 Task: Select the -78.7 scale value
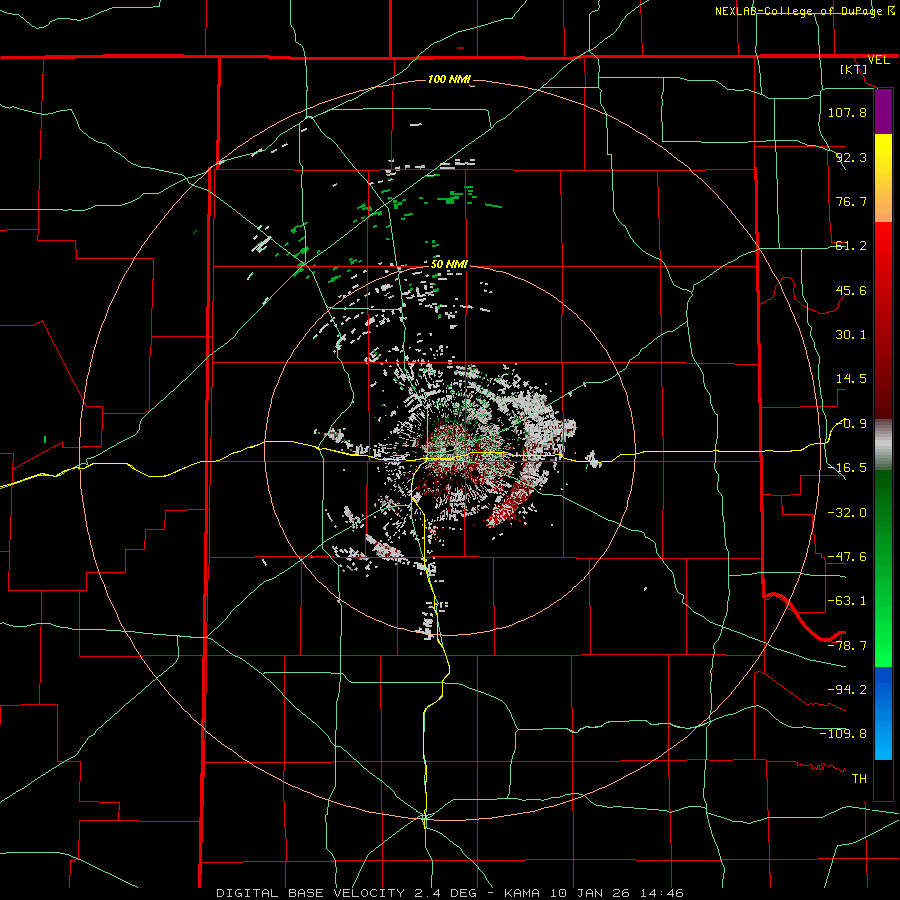(x=847, y=646)
